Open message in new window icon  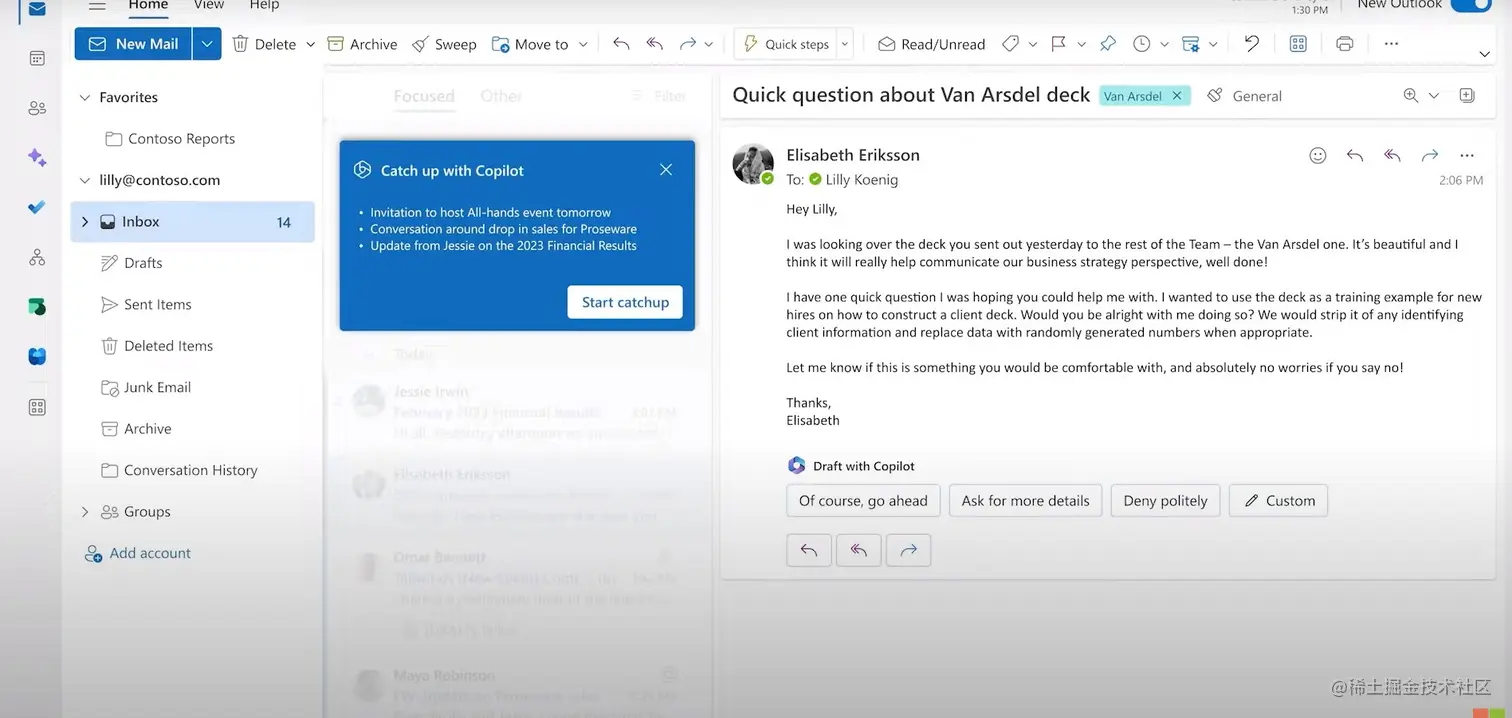(1467, 96)
